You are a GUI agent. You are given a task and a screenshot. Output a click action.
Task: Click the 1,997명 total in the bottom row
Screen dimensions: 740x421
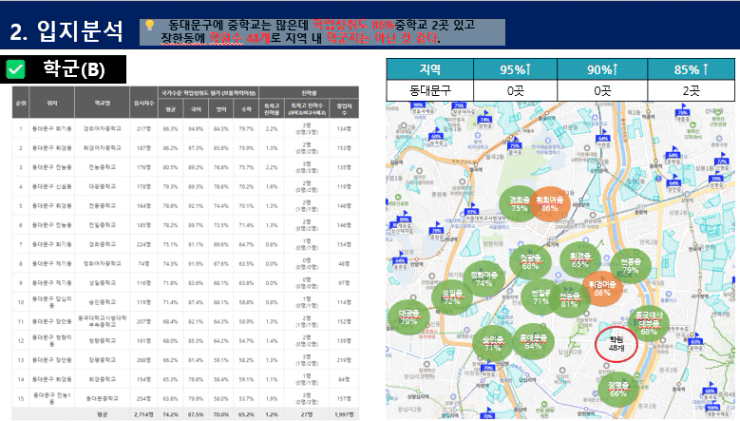(344, 414)
